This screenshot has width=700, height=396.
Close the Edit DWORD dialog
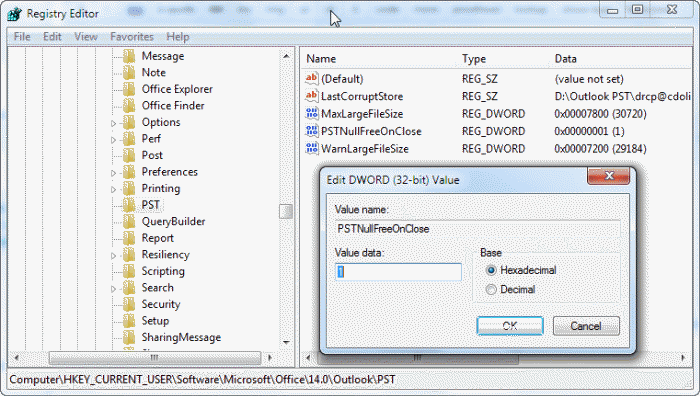[608, 176]
